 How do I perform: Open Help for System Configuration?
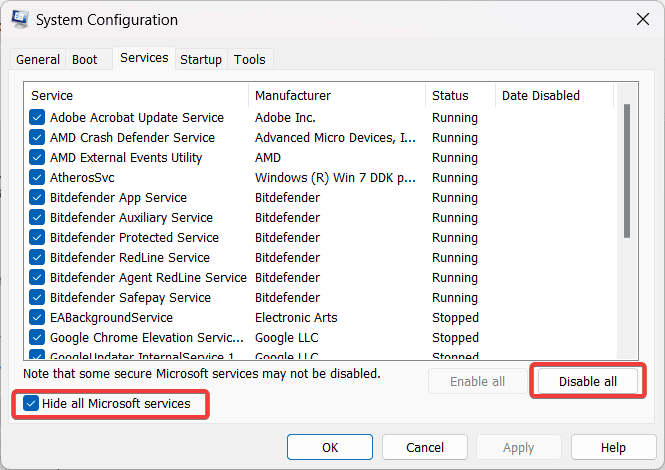point(613,447)
